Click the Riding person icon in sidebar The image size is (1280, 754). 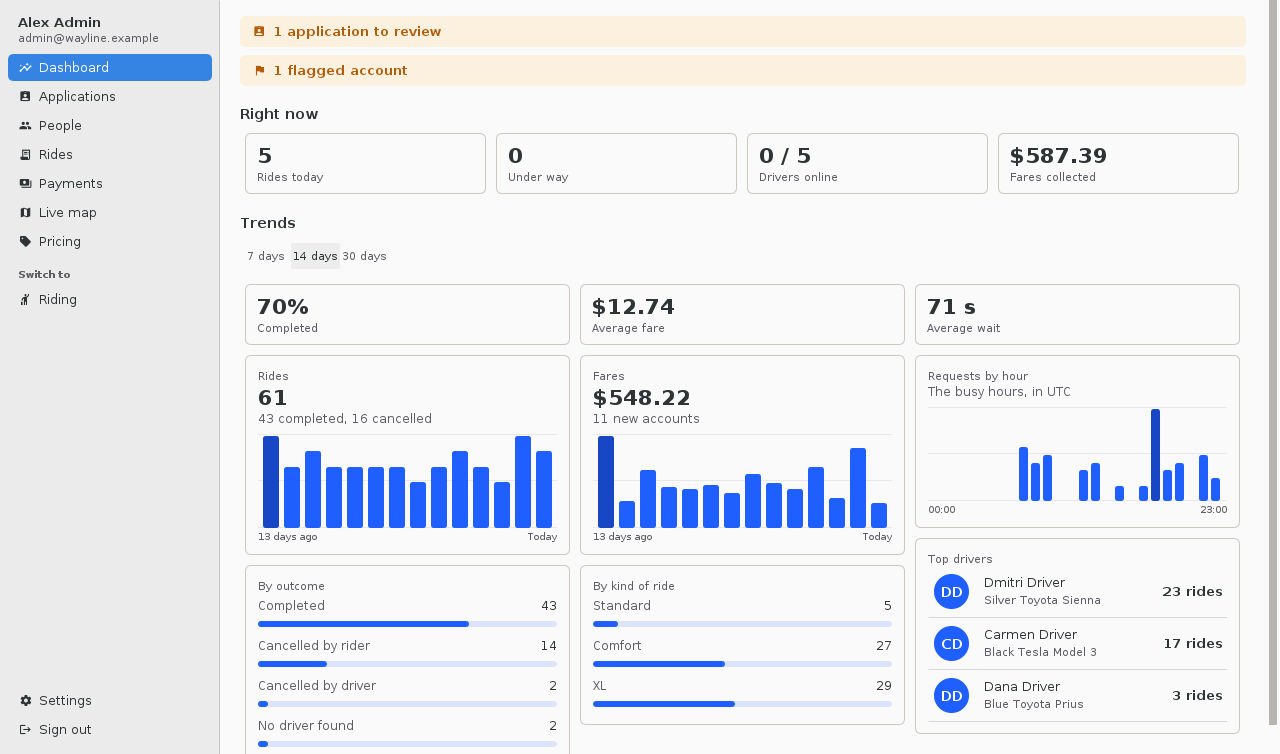click(25, 300)
